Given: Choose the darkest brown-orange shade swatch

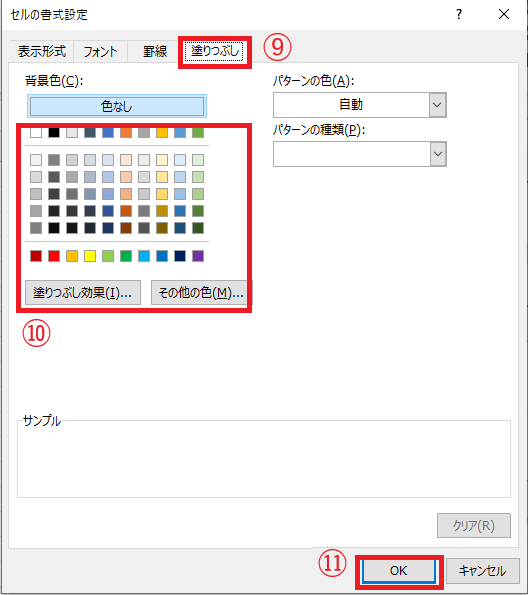Looking at the screenshot, I should tap(126, 228).
